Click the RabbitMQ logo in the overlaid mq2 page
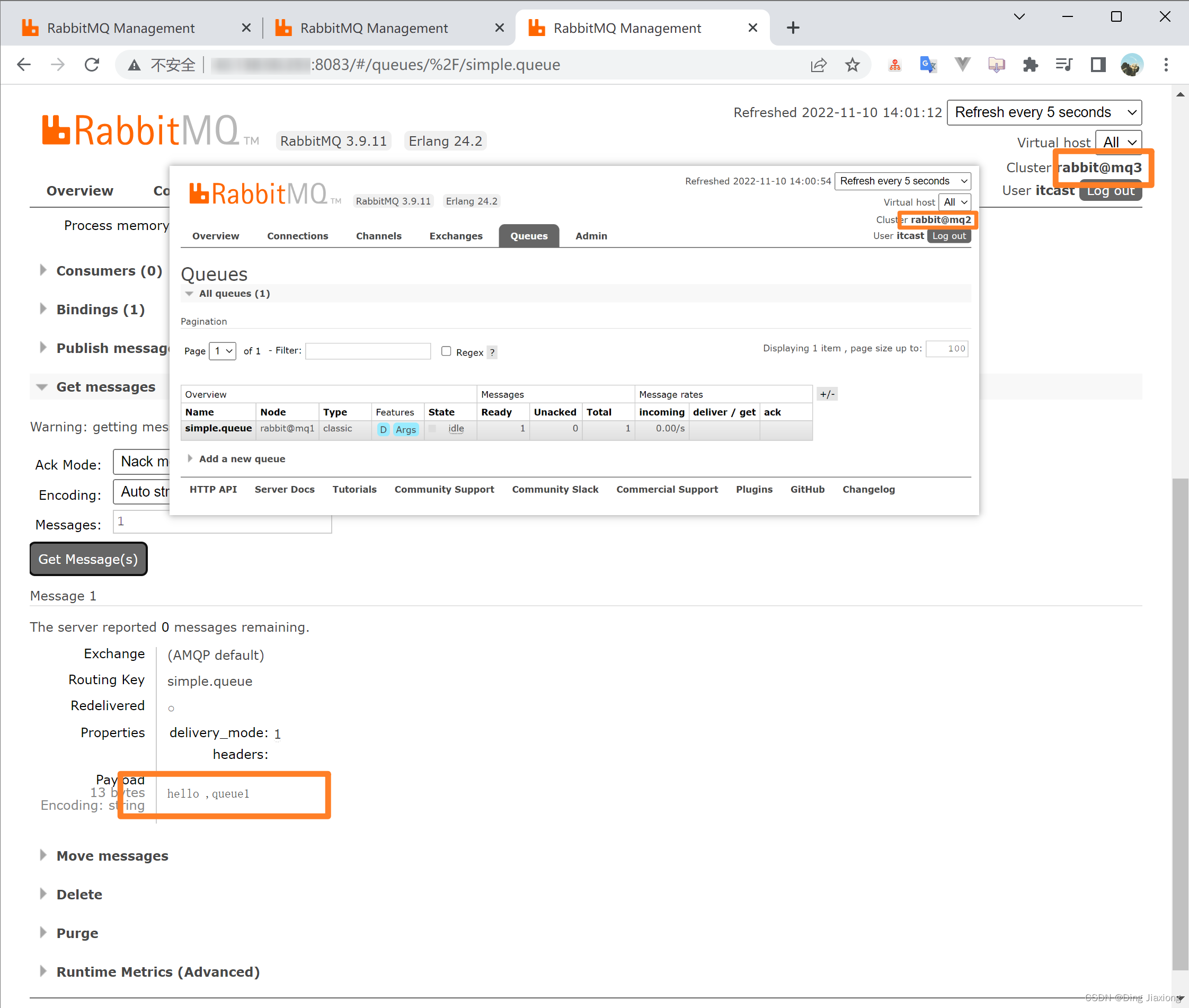1189x1008 pixels. tap(265, 194)
